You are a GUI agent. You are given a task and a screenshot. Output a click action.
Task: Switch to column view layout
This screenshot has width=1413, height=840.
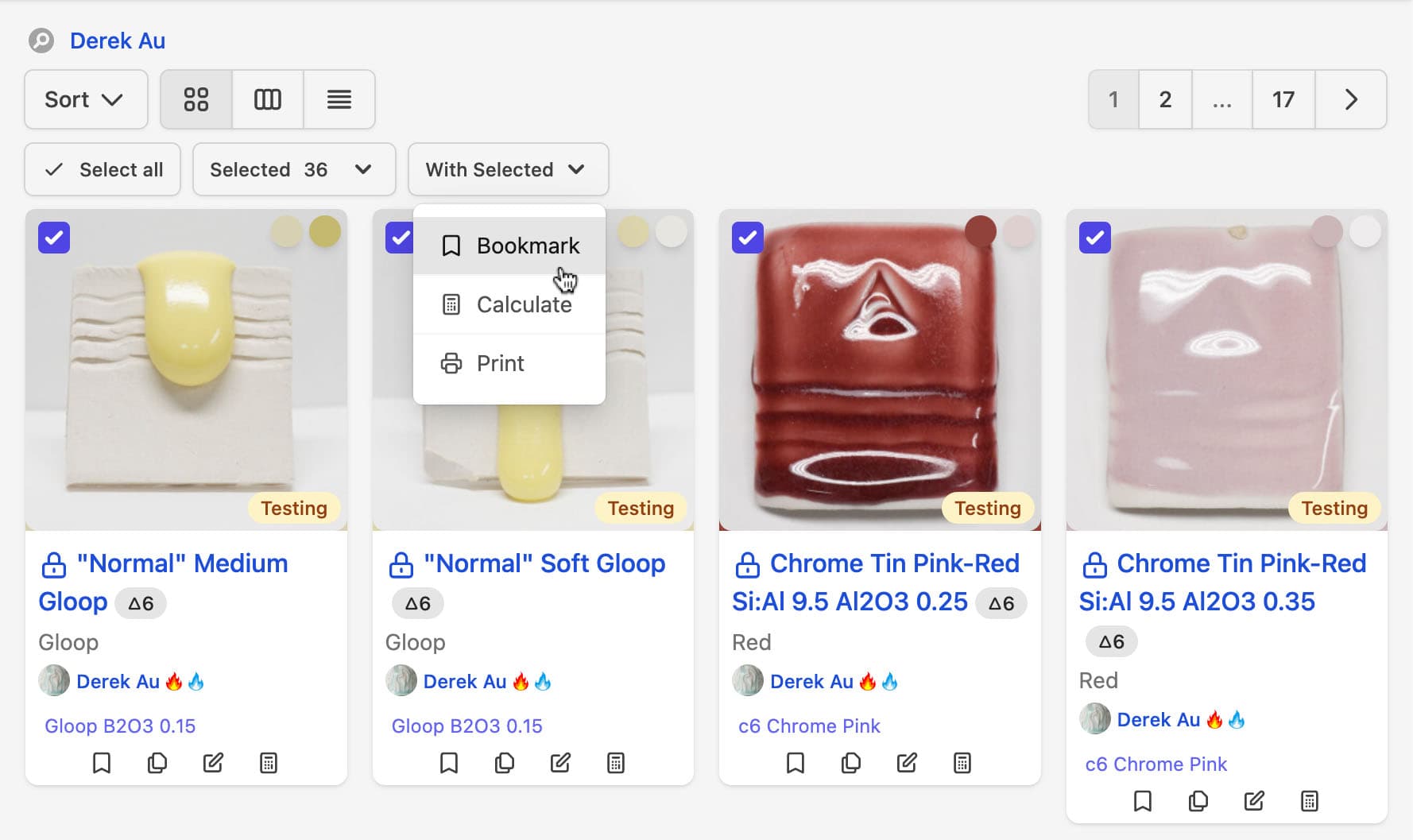267,99
